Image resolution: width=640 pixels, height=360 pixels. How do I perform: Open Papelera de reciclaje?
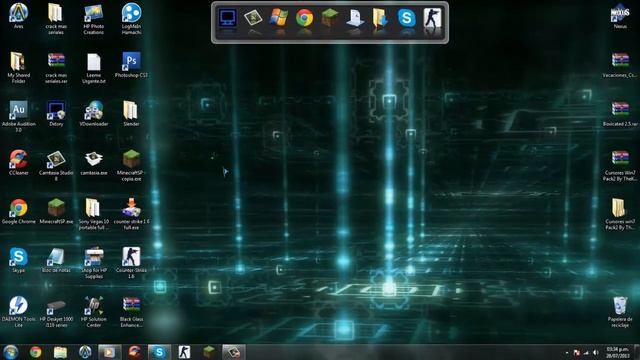[620, 312]
